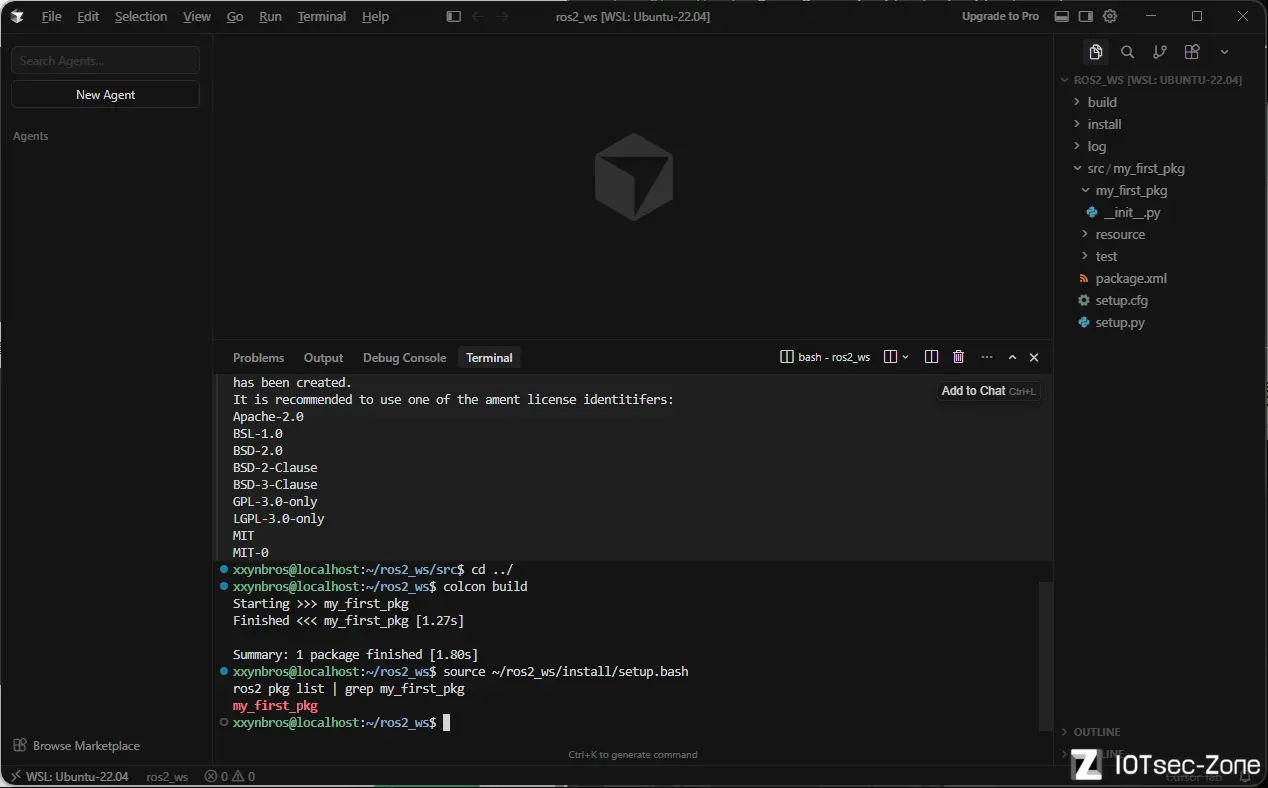Image resolution: width=1268 pixels, height=788 pixels.
Task: Close the terminal panel
Action: [1034, 357]
